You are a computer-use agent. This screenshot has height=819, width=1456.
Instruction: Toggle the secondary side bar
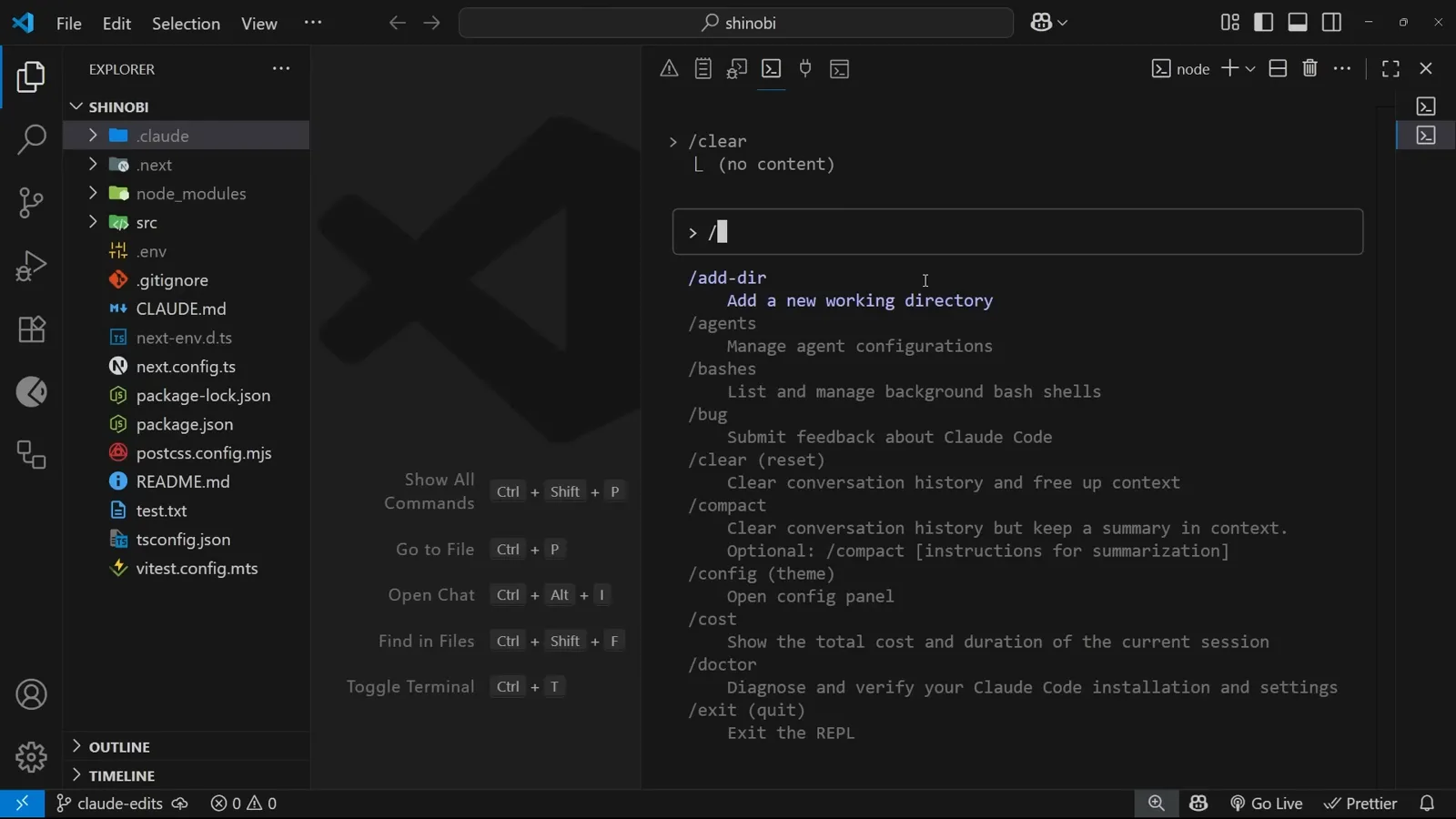(1332, 22)
